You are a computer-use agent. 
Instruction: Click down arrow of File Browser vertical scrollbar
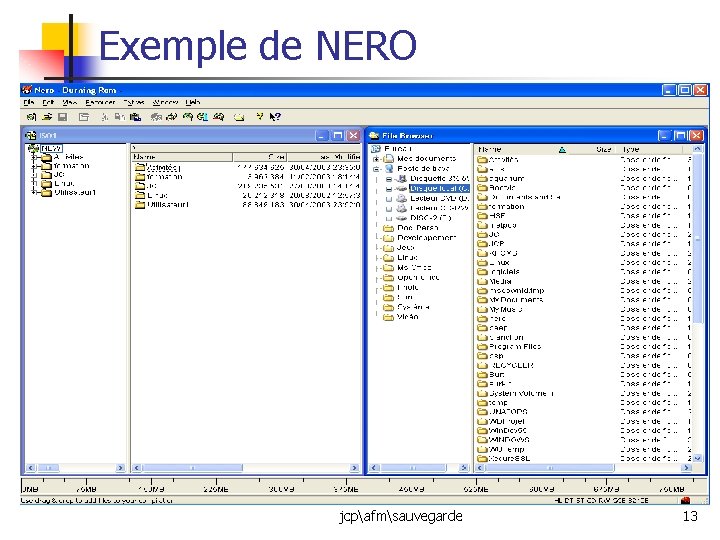click(x=698, y=458)
